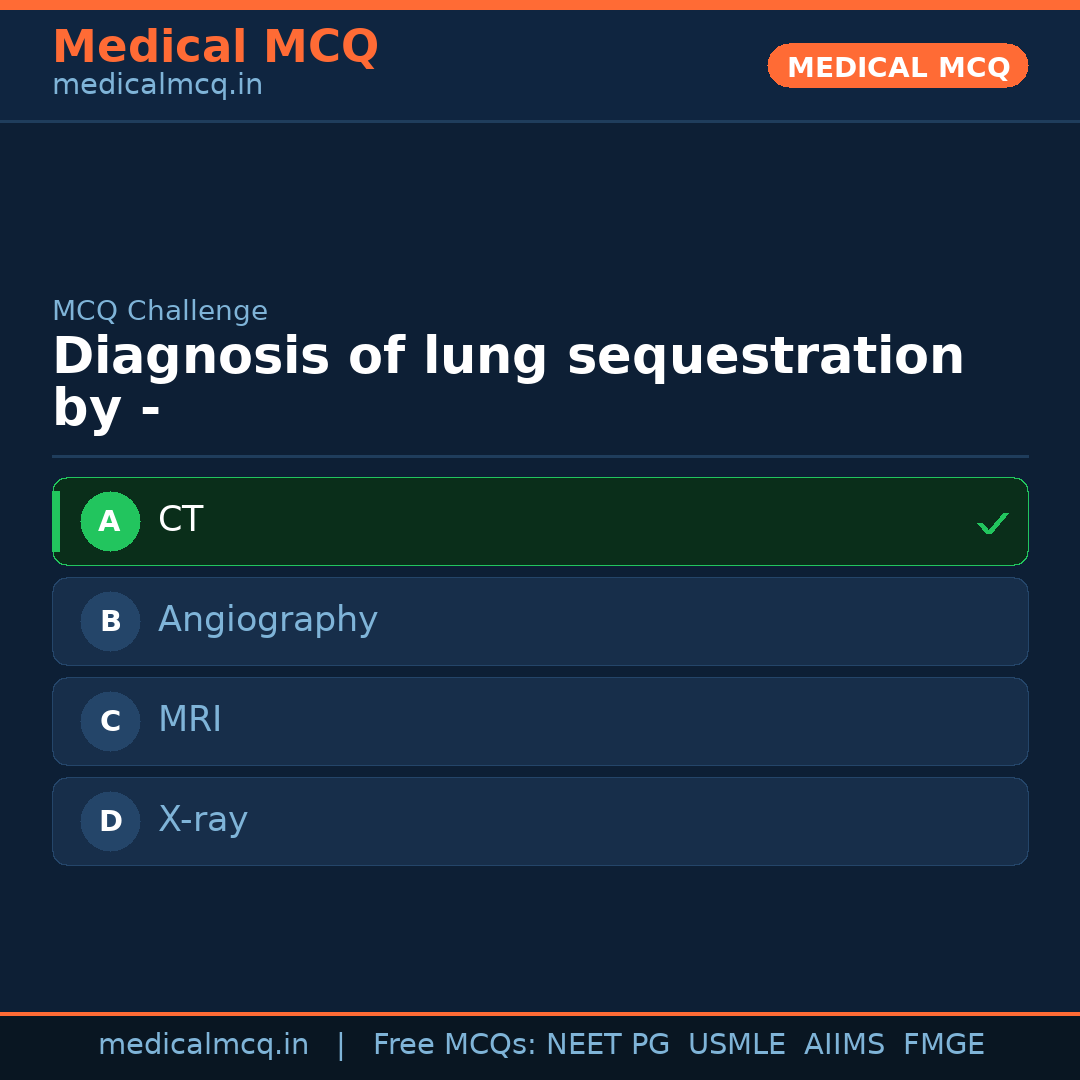The height and width of the screenshot is (1080, 1080).
Task: Select the circular A badge icon
Action: point(110,521)
